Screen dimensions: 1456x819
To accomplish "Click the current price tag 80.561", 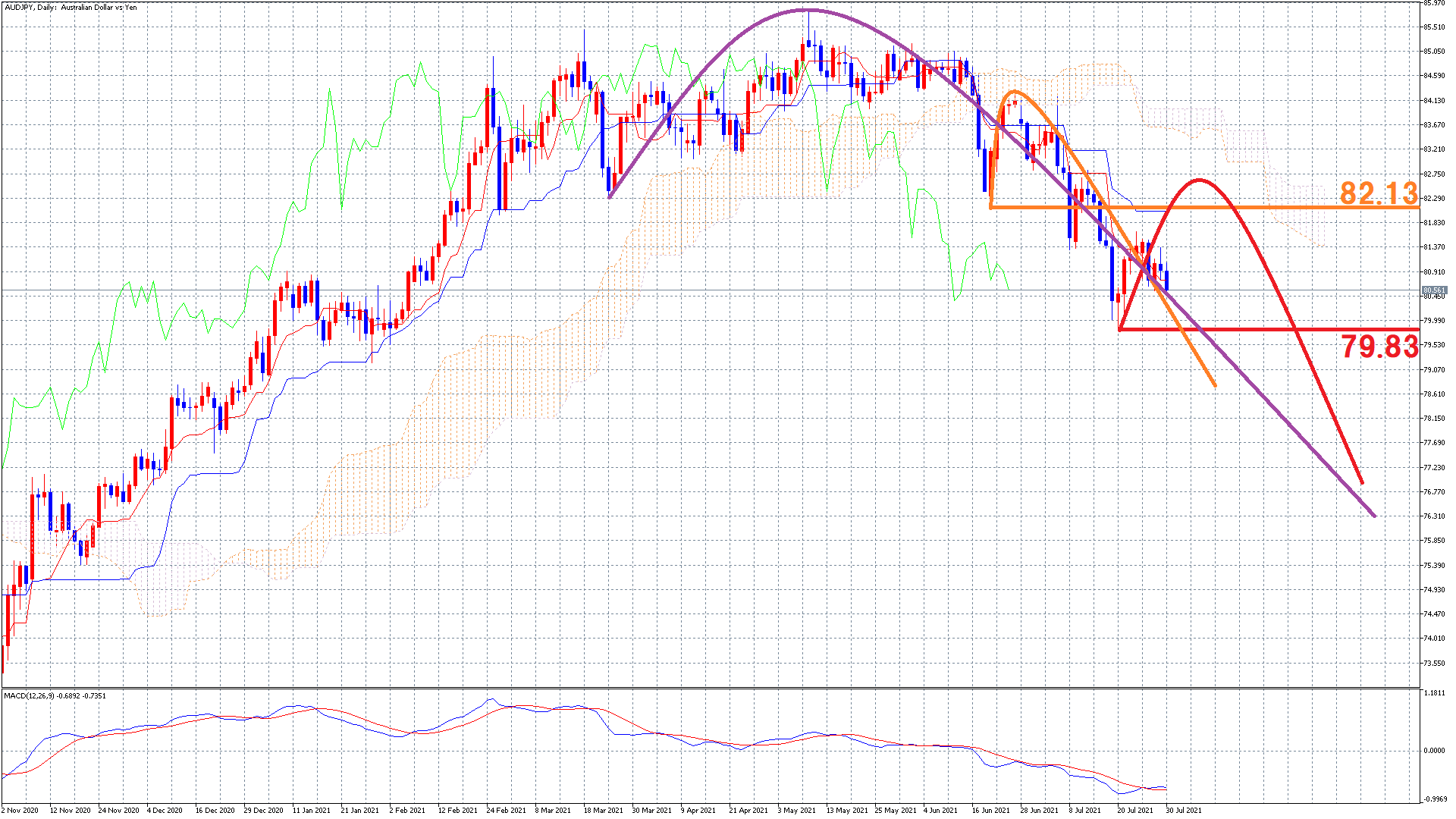I will [1434, 290].
